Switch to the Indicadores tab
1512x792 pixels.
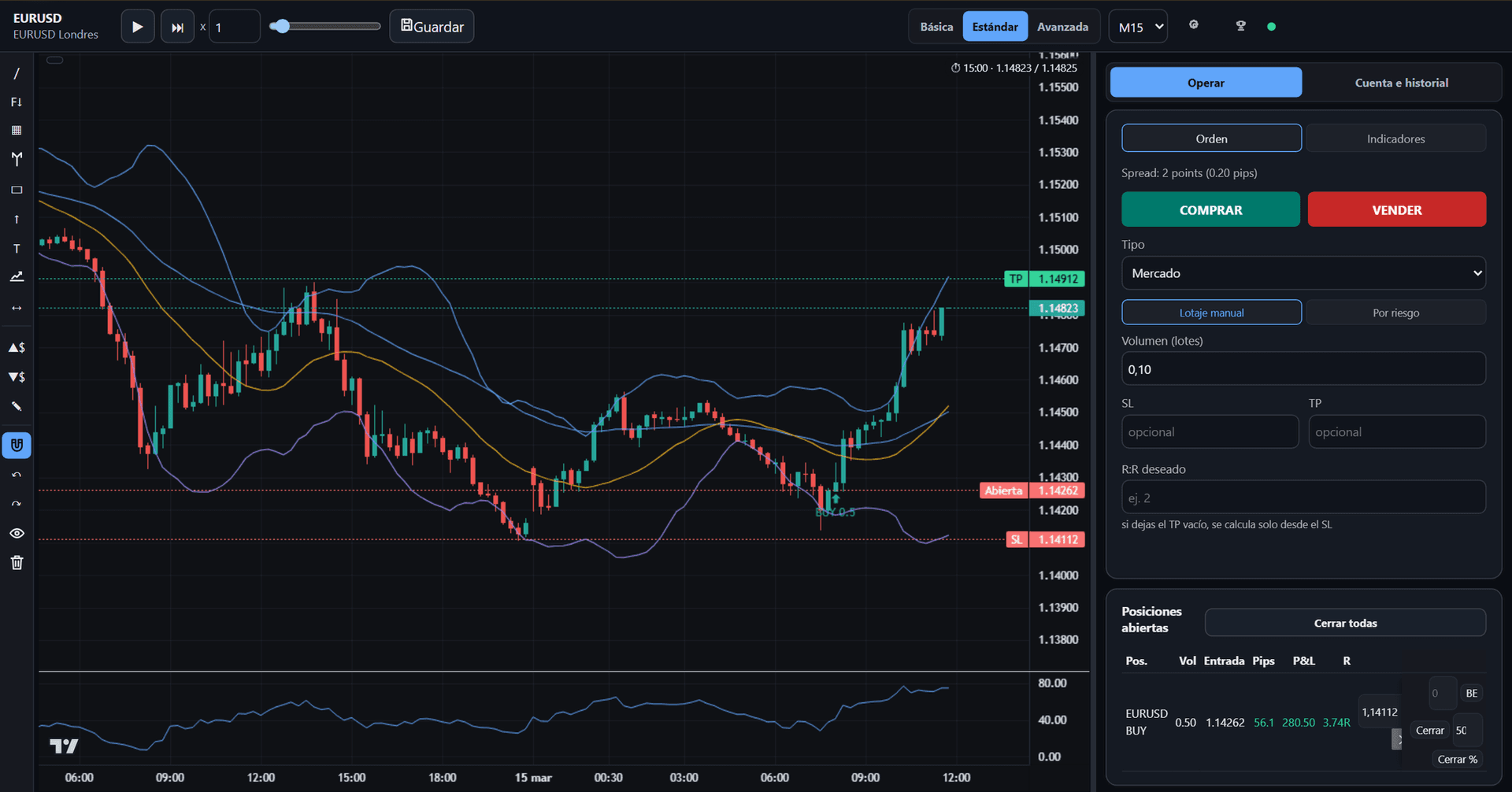1395,139
